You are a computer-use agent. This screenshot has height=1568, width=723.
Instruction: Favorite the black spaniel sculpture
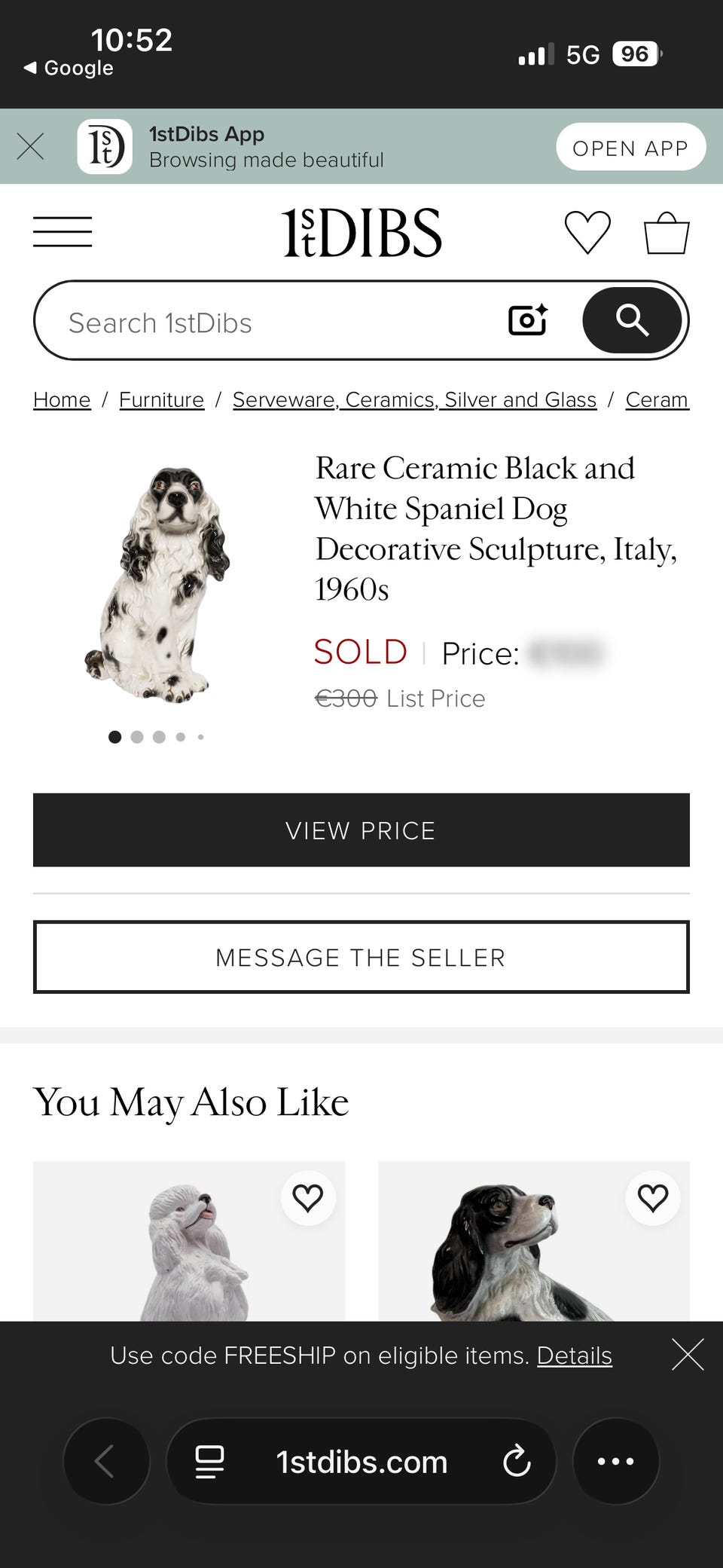[x=653, y=1198]
